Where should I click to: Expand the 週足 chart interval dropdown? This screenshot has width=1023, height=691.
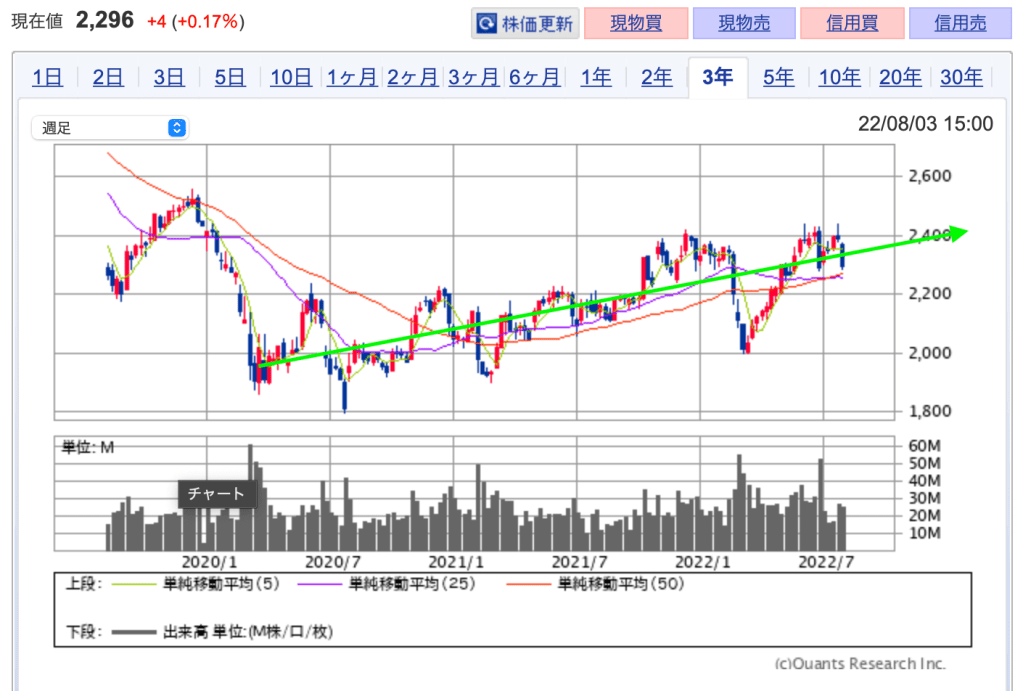click(110, 128)
